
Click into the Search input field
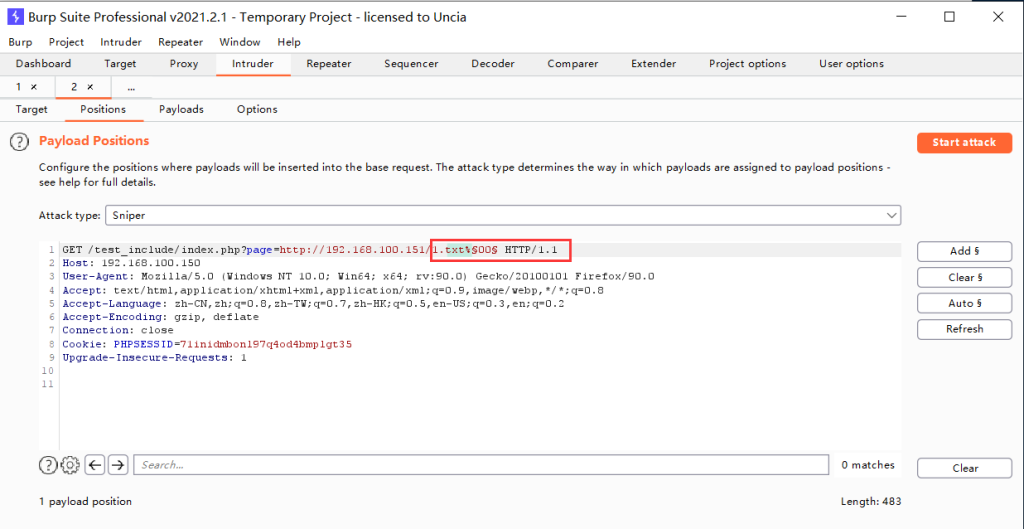480,464
